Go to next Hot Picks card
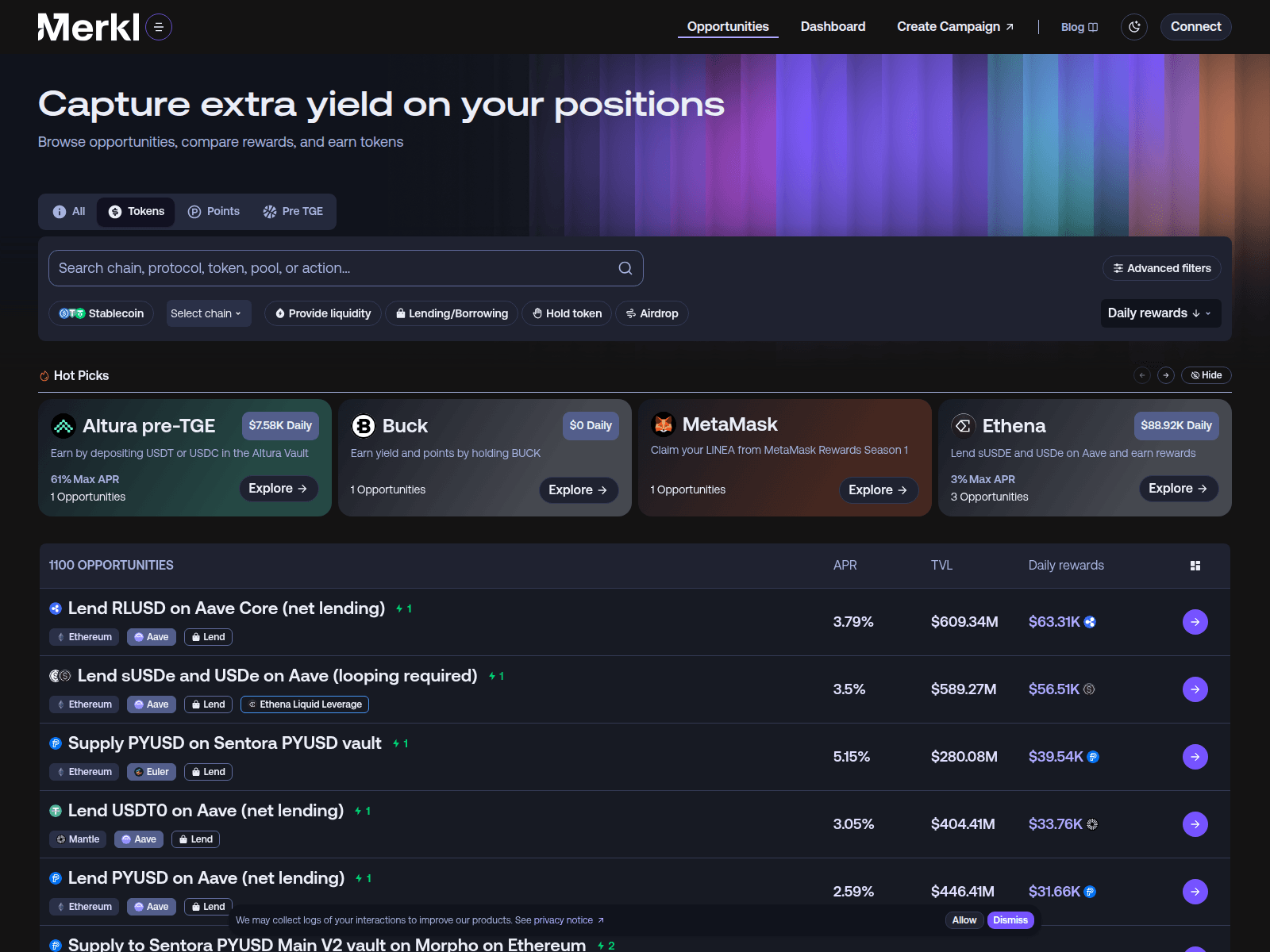Image resolution: width=1270 pixels, height=952 pixels. pyautogui.click(x=1166, y=375)
